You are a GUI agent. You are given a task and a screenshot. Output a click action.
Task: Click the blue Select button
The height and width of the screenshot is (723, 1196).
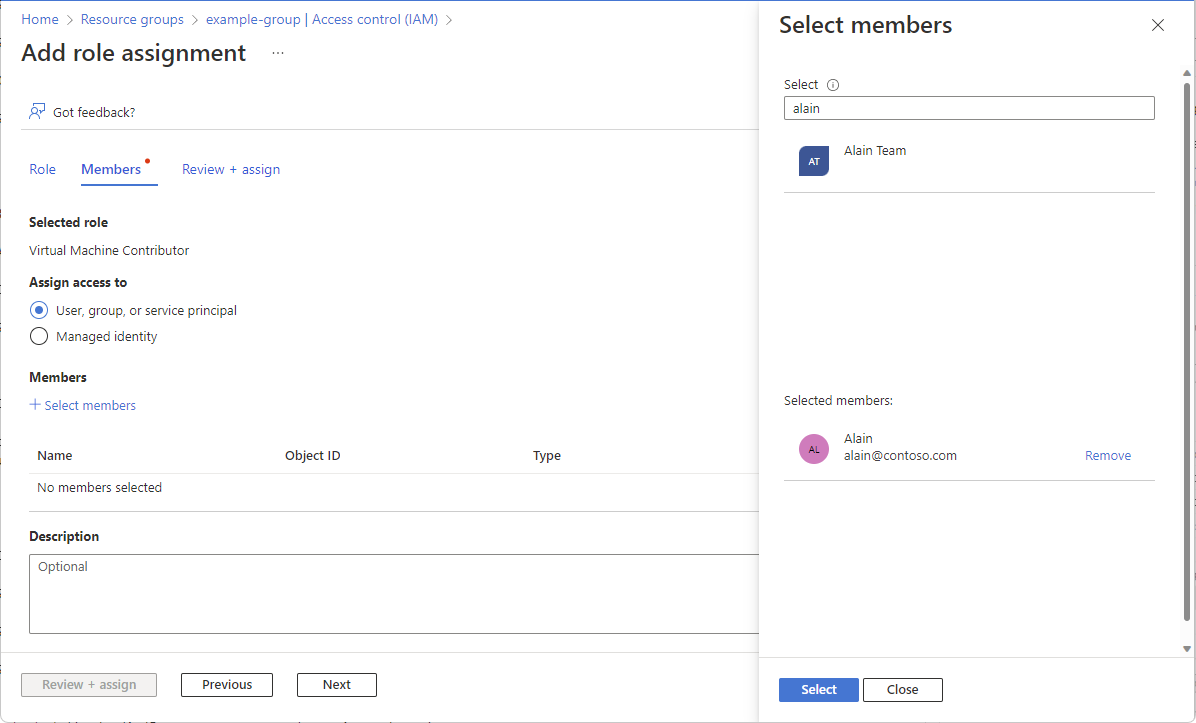pos(818,689)
